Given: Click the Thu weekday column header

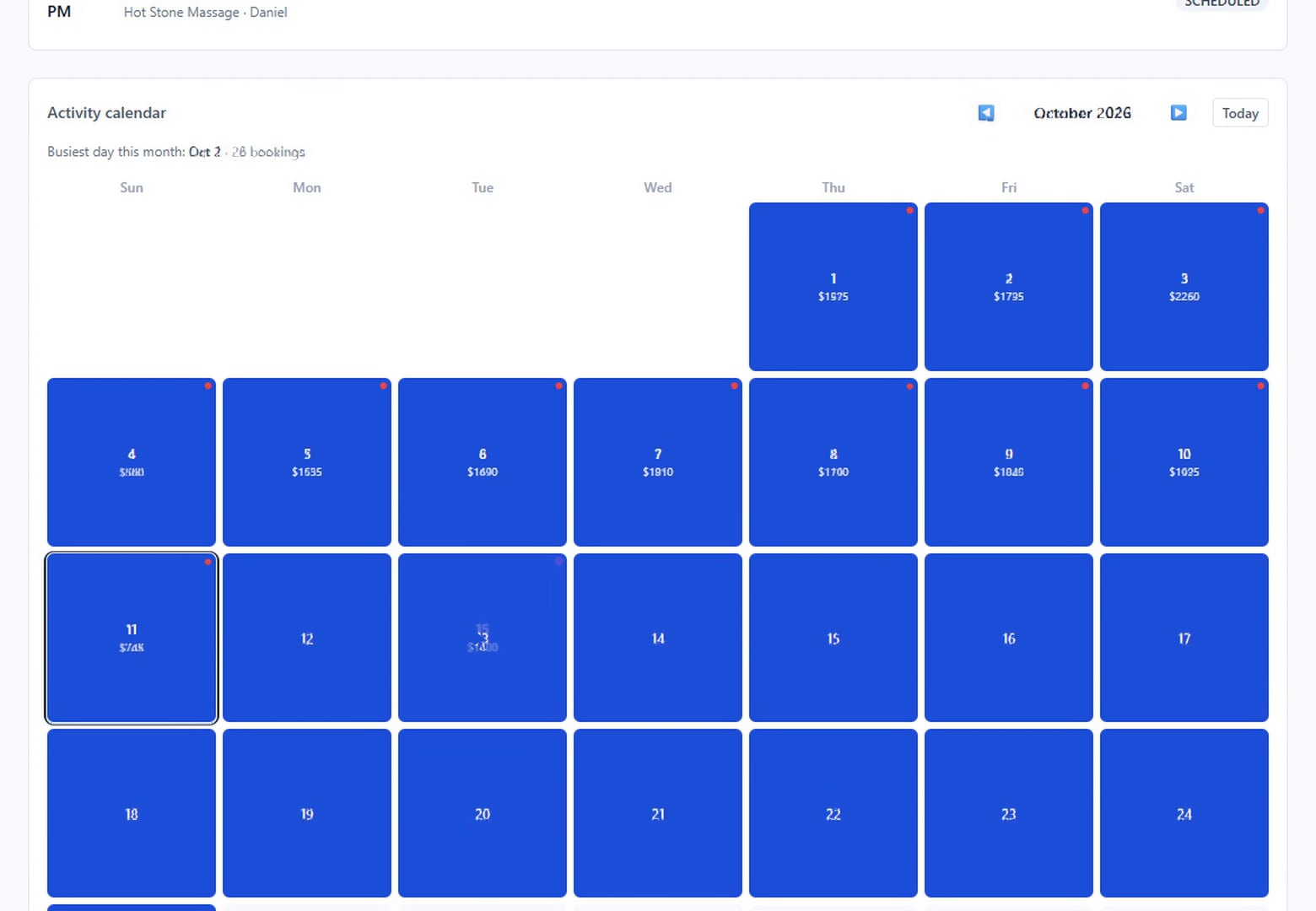Looking at the screenshot, I should [x=833, y=187].
